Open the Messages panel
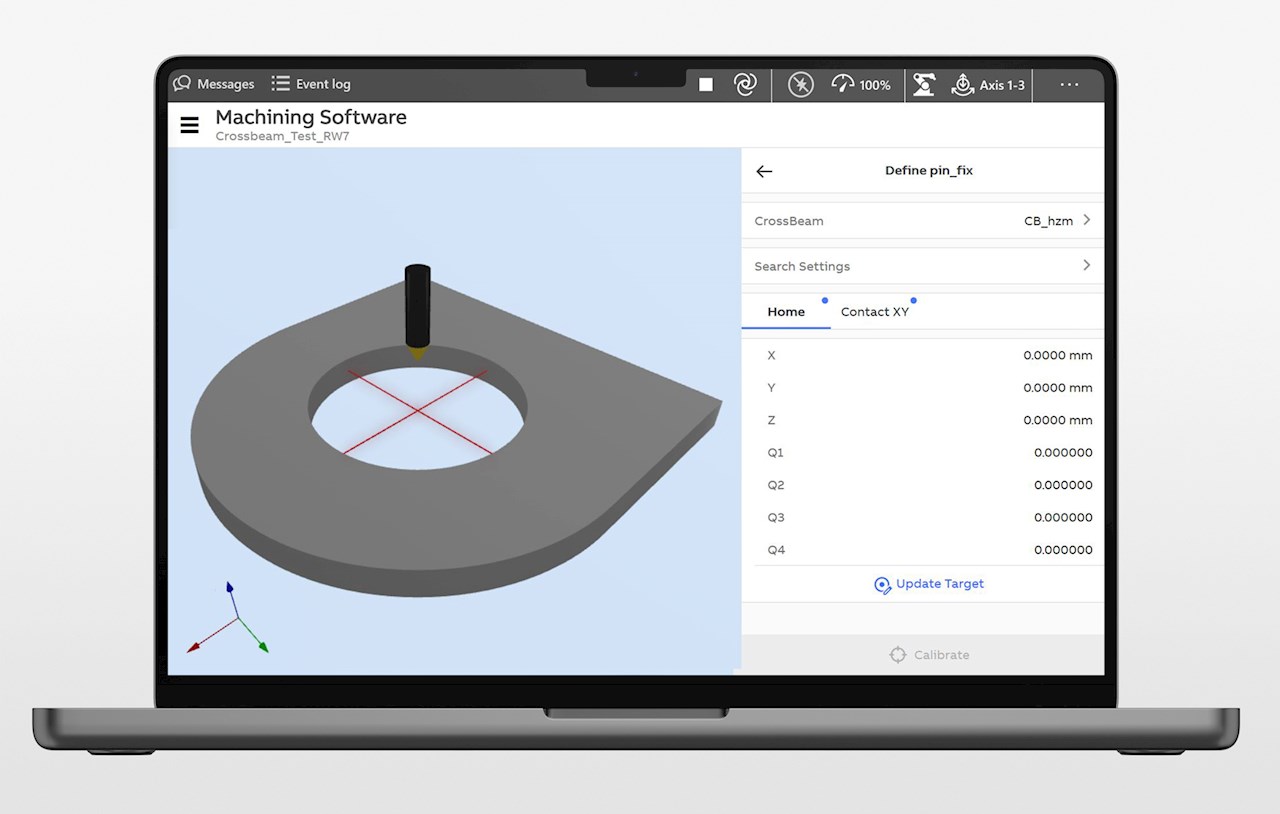Image resolution: width=1280 pixels, height=814 pixels. (214, 84)
